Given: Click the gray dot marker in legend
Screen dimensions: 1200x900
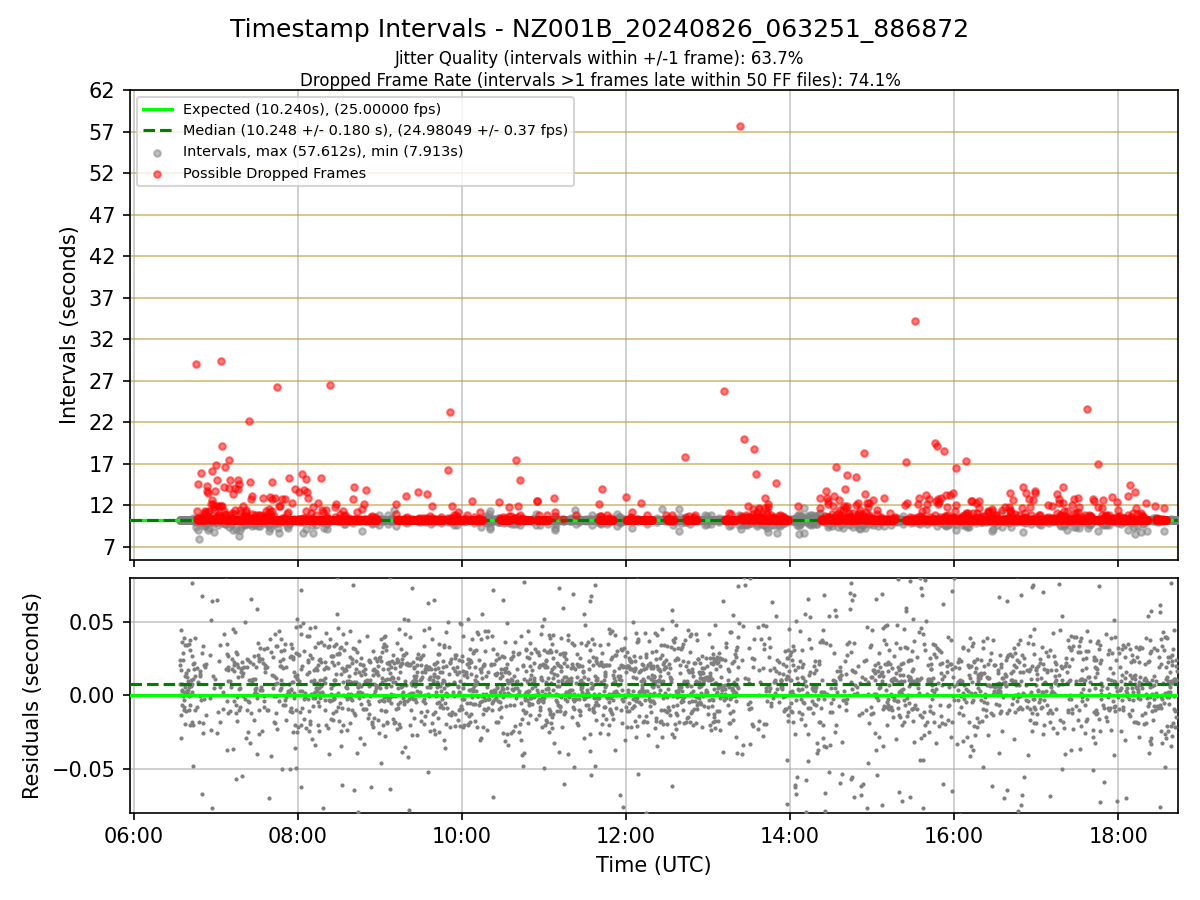Looking at the screenshot, I should coord(158,152).
